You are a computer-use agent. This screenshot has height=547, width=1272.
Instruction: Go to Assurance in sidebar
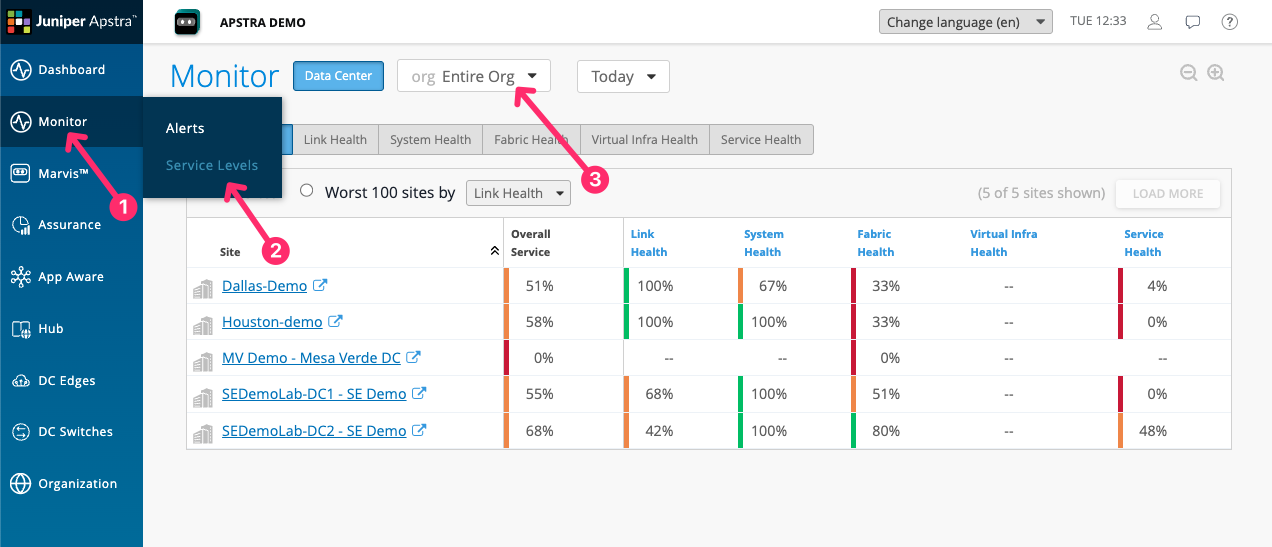(71, 225)
